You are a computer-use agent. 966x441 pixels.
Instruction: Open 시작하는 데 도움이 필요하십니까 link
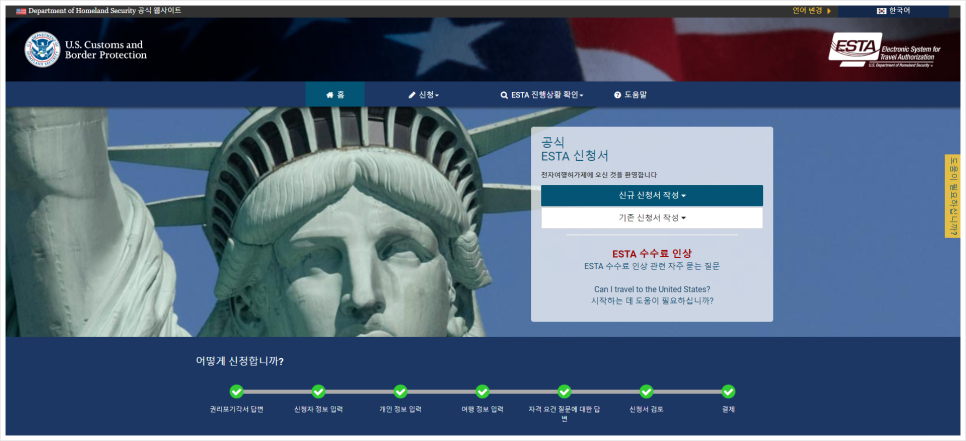pyautogui.click(x=652, y=301)
